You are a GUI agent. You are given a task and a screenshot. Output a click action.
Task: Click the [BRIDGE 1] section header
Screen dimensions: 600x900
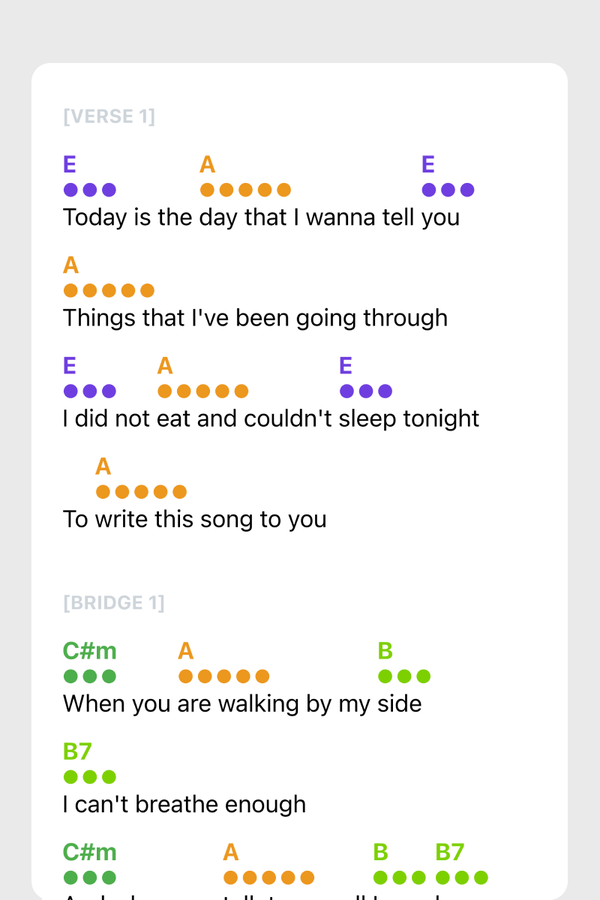(113, 603)
